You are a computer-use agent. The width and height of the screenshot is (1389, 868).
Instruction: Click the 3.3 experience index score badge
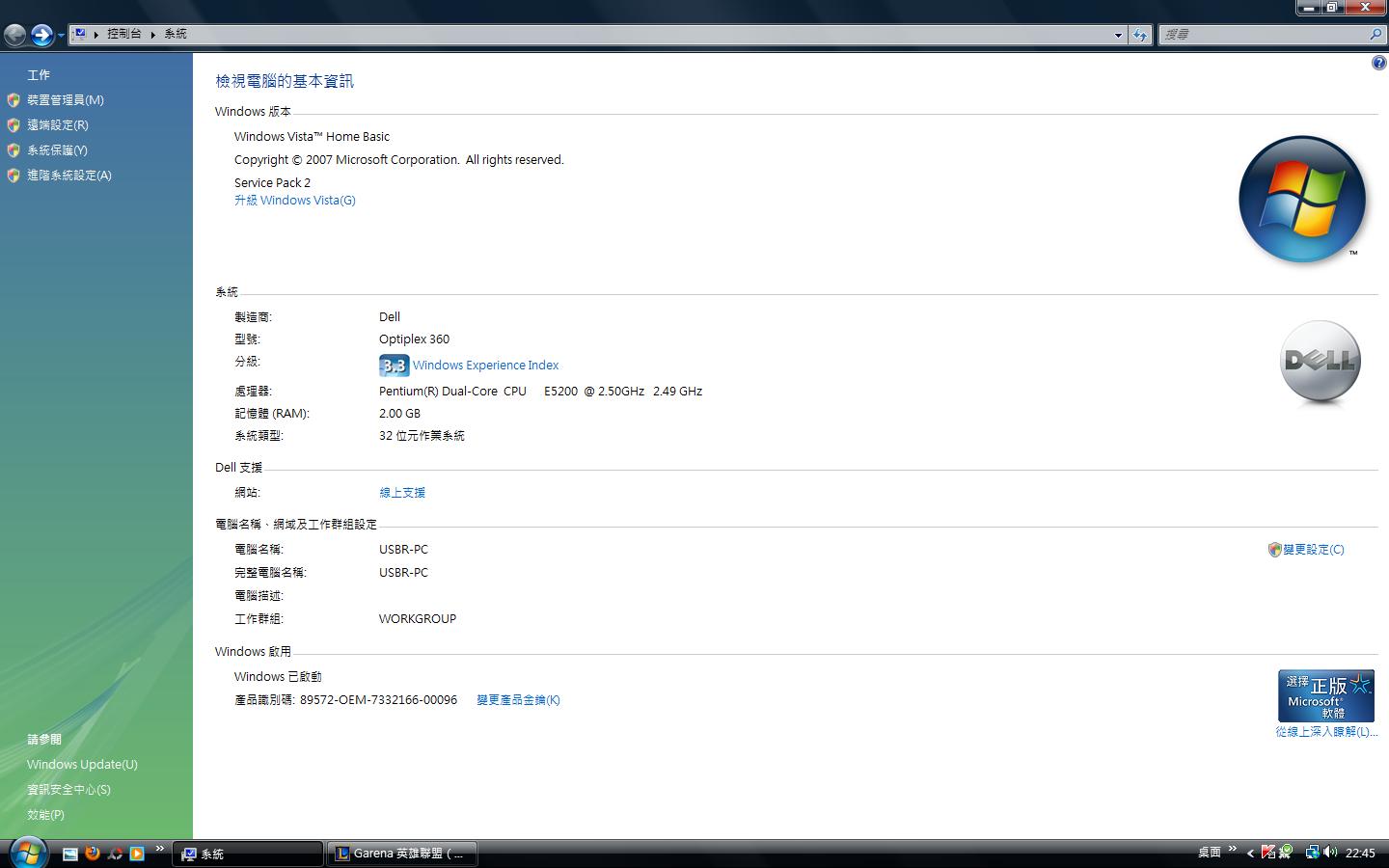coord(394,366)
